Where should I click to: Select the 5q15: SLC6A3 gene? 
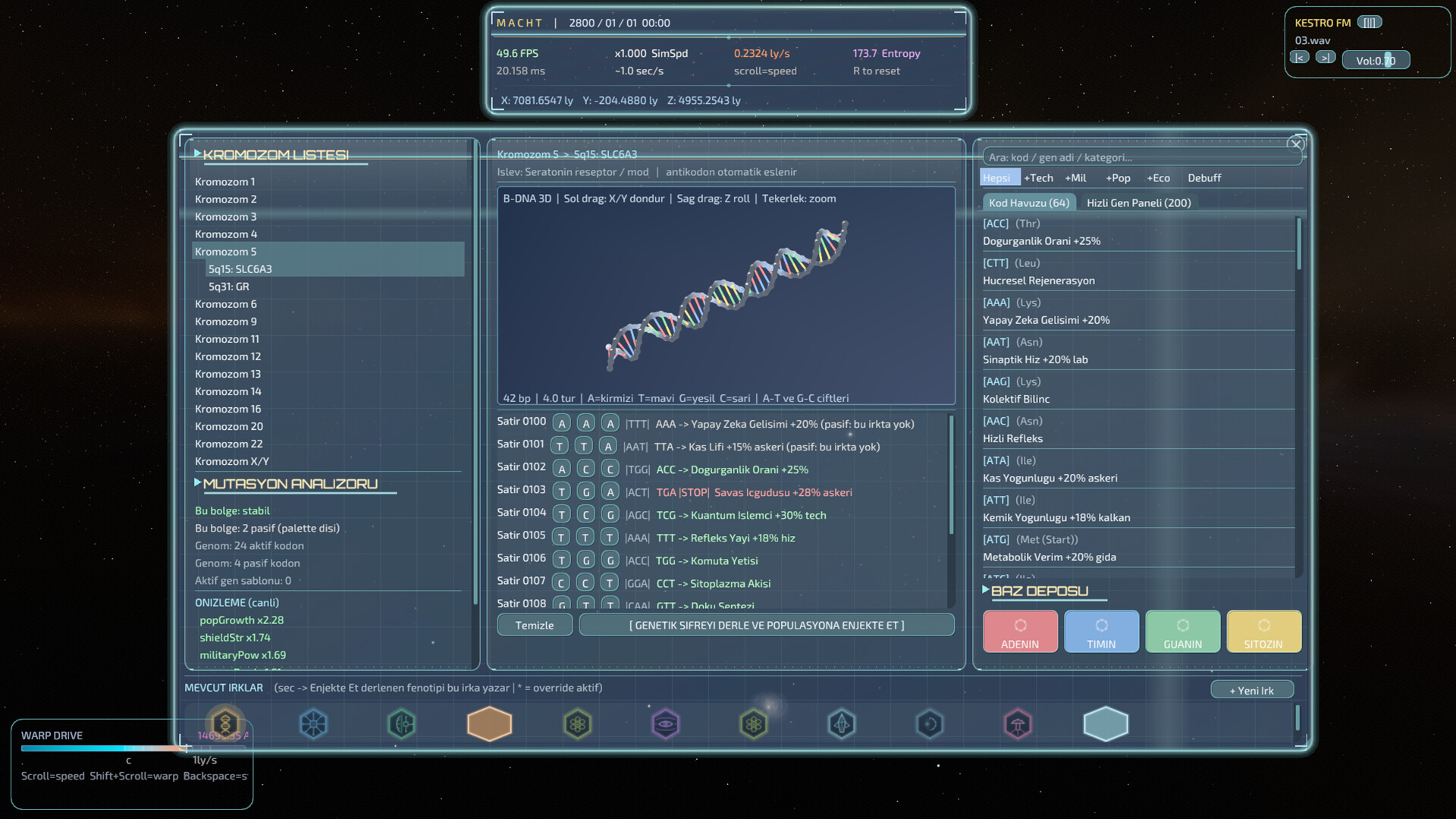point(334,269)
